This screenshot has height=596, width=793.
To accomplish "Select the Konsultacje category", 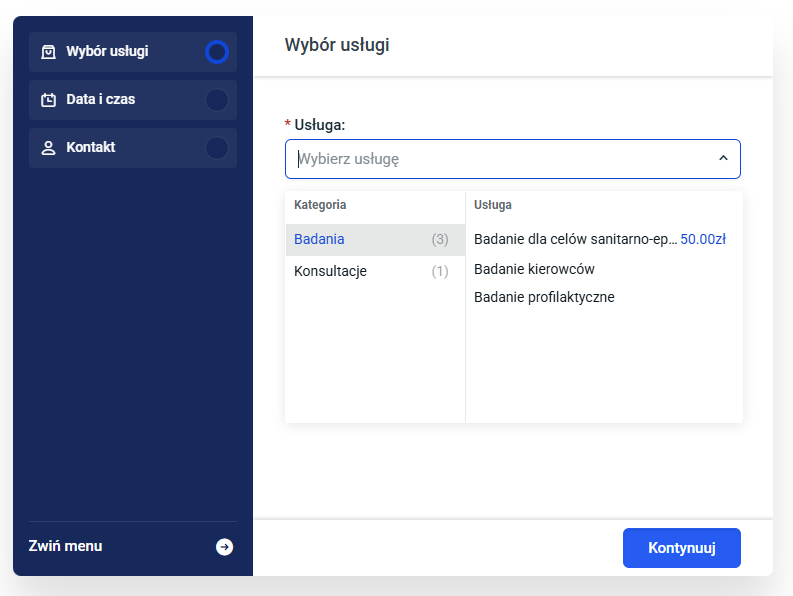I will point(330,271).
